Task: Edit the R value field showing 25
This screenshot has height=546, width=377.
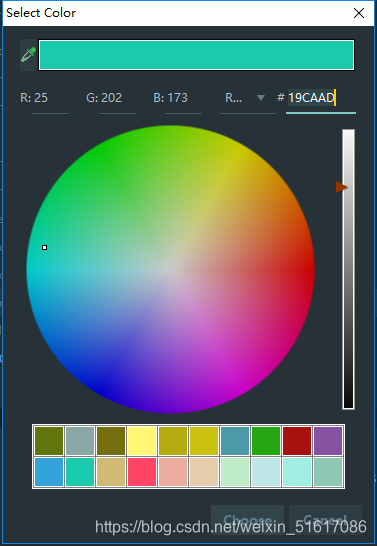Action: [x=50, y=98]
